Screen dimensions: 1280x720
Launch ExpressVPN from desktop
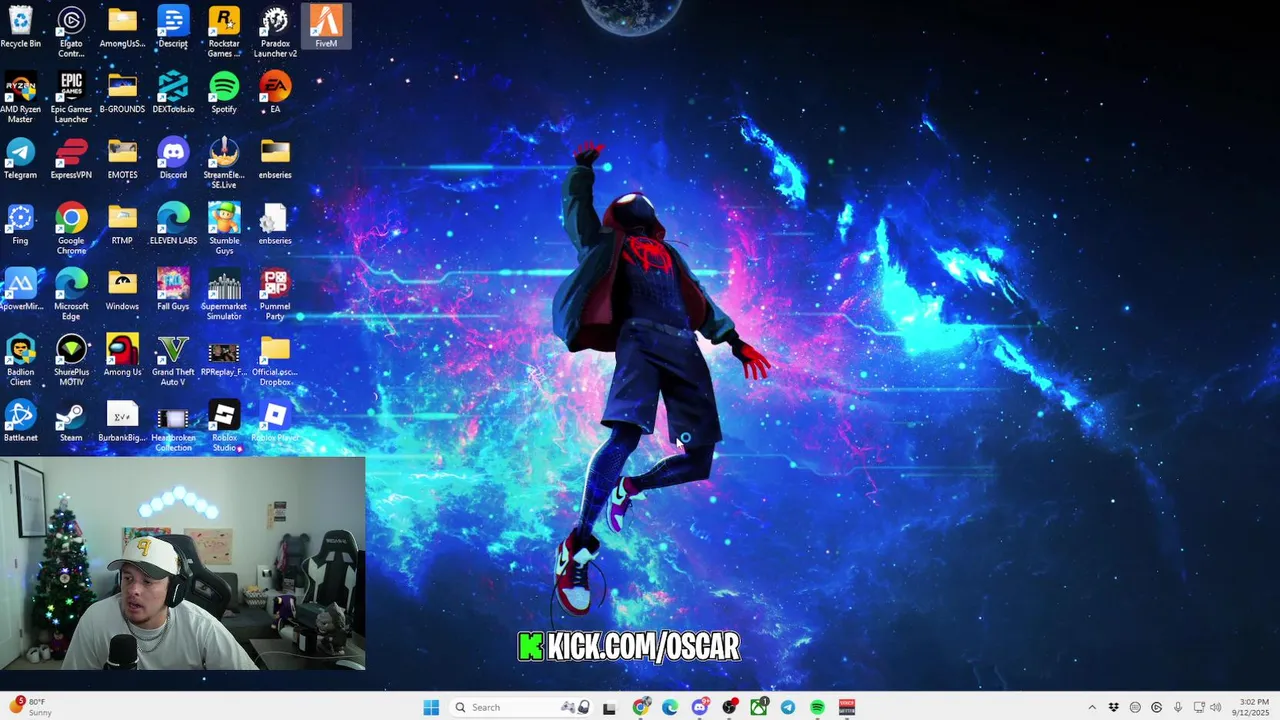(x=71, y=158)
